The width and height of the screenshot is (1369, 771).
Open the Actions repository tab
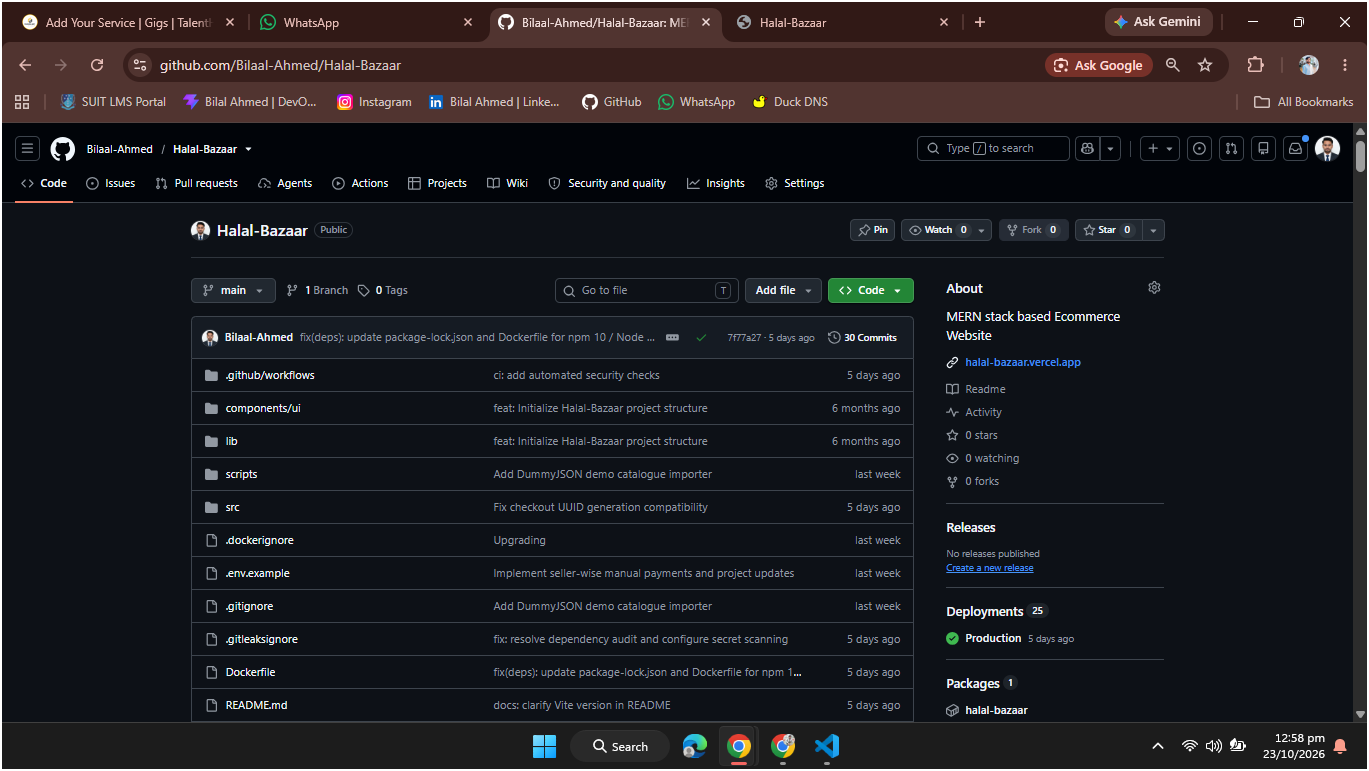click(x=360, y=183)
